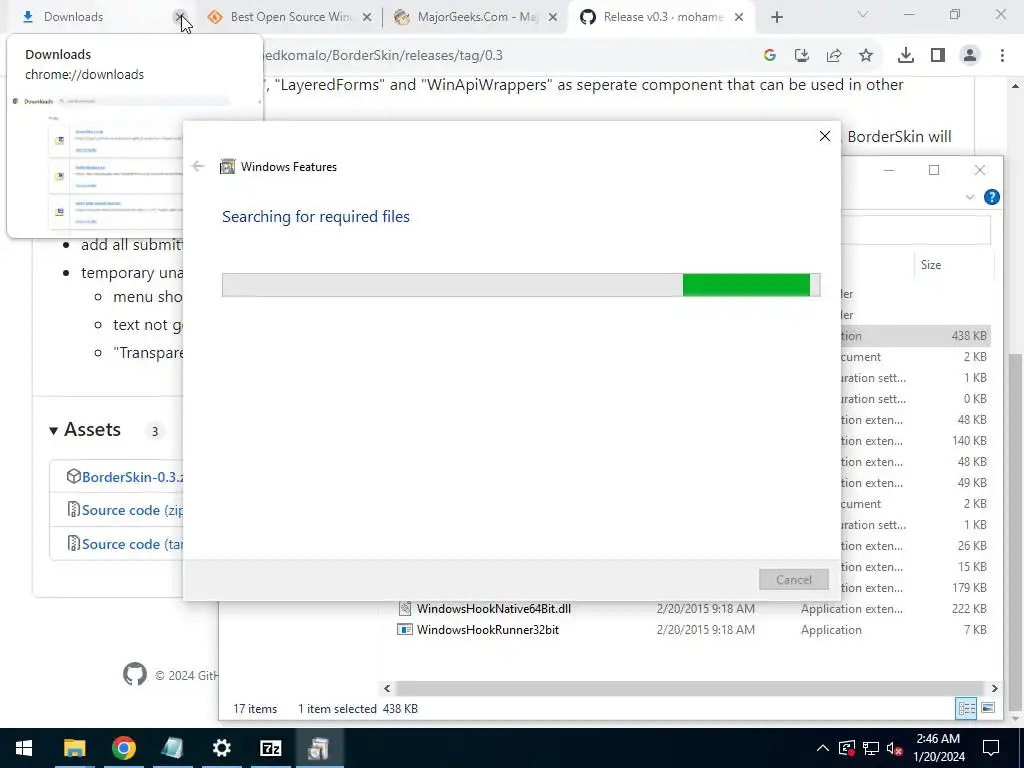This screenshot has width=1024, height=768.
Task: Expand the Explorer ribbon chevron
Action: (970, 197)
